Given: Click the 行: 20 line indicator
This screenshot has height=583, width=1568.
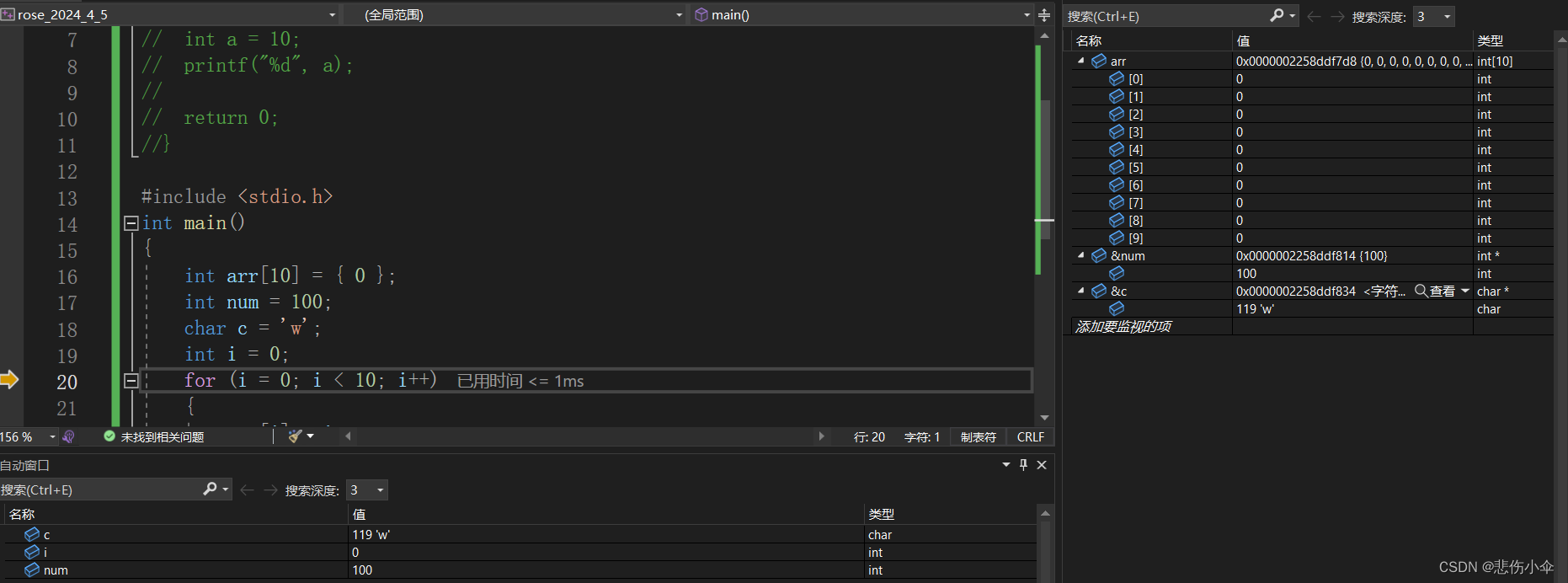Looking at the screenshot, I should point(869,436).
